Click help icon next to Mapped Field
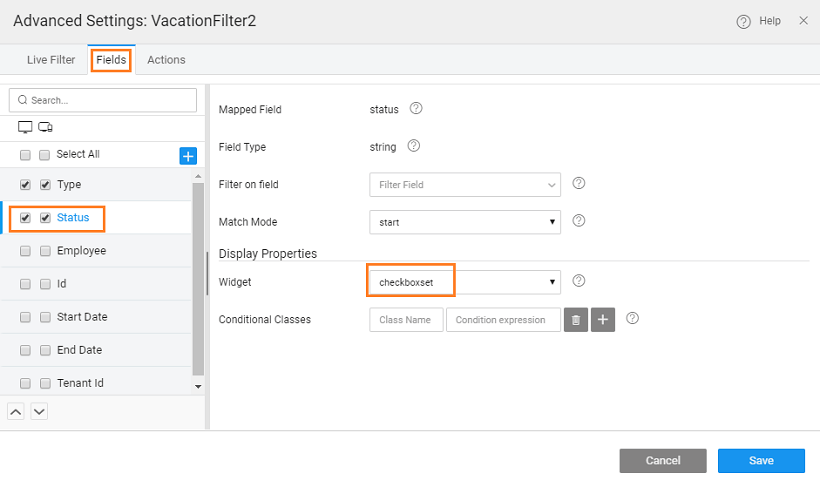Image resolution: width=820 pixels, height=487 pixels. pyautogui.click(x=416, y=109)
